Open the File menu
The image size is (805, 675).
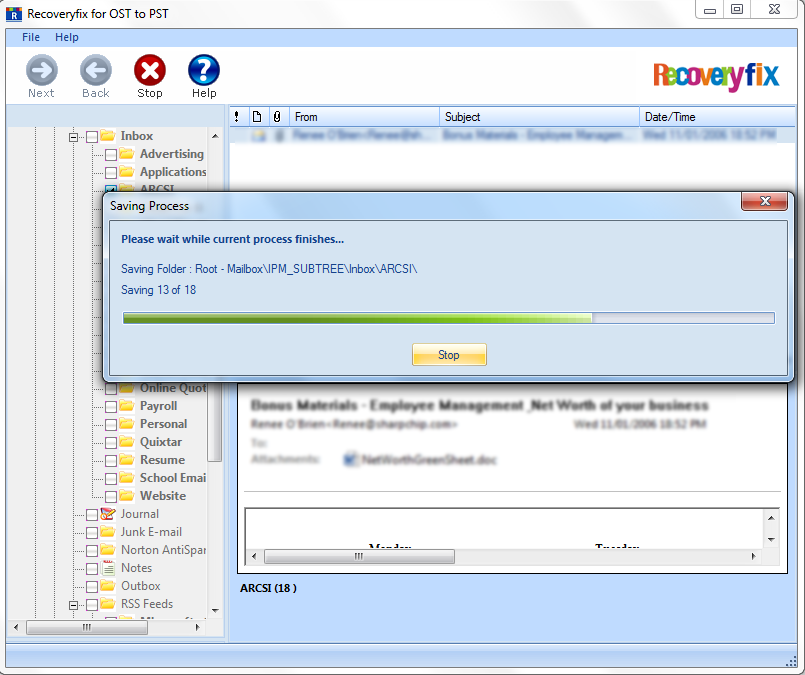pyautogui.click(x=31, y=37)
